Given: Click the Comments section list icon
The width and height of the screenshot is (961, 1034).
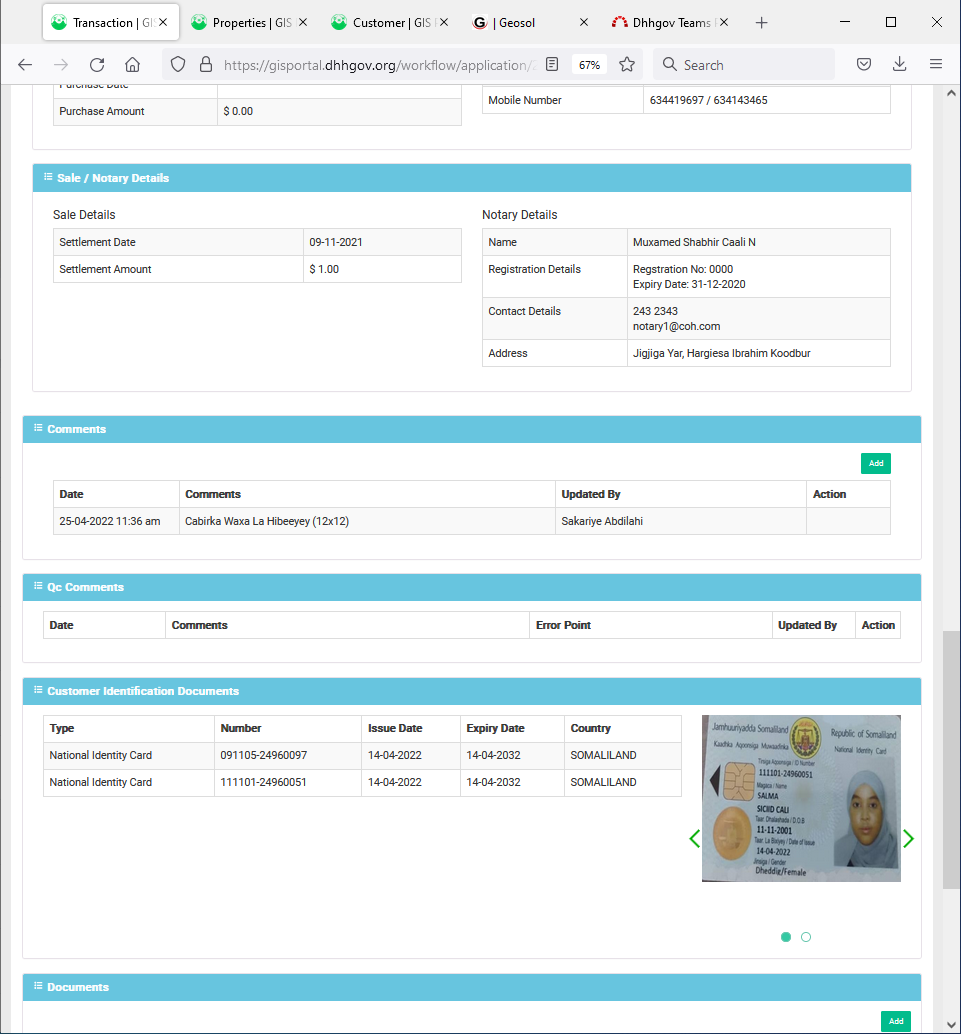Looking at the screenshot, I should coord(38,428).
